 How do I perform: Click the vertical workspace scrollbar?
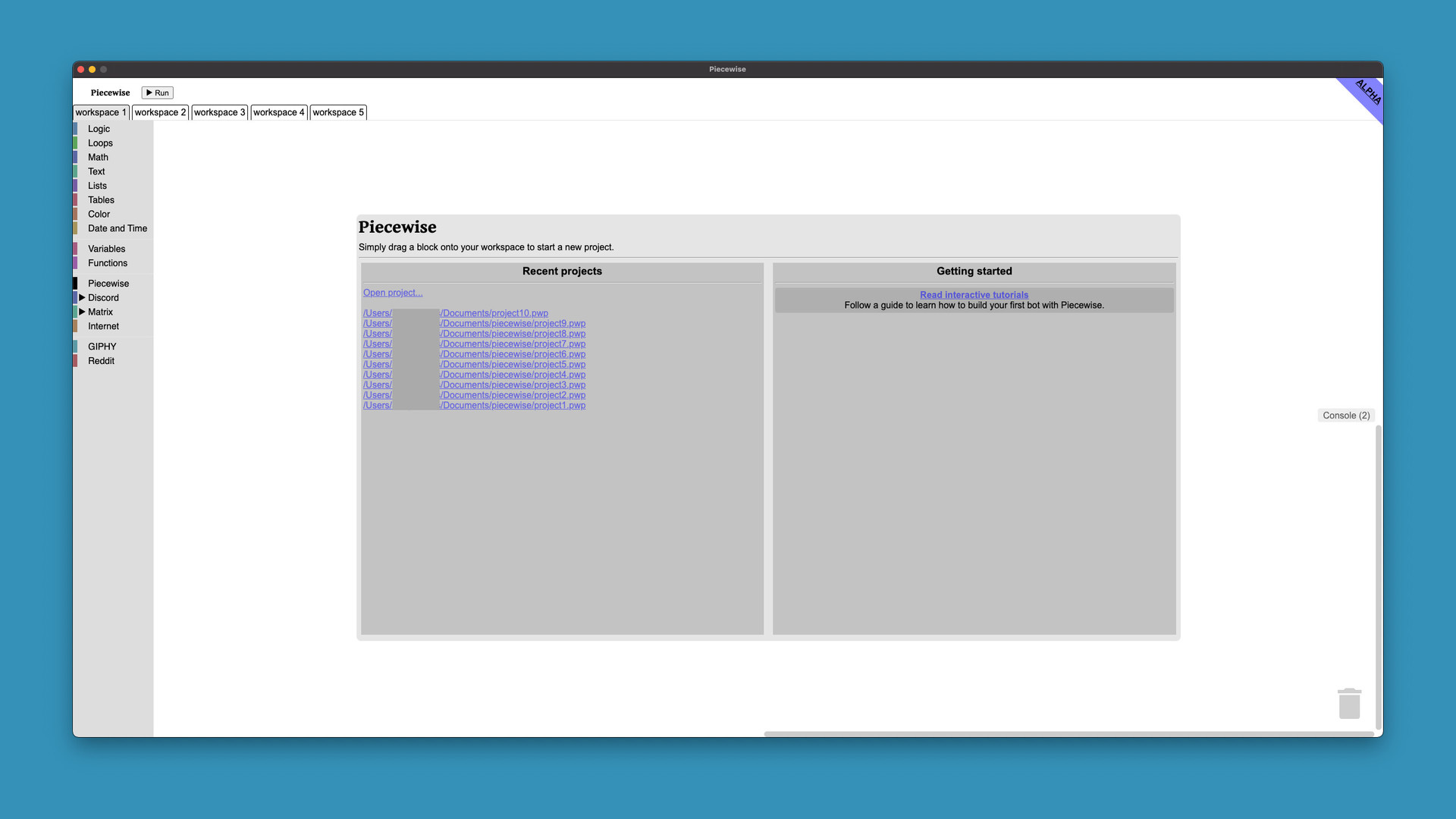(1378, 576)
